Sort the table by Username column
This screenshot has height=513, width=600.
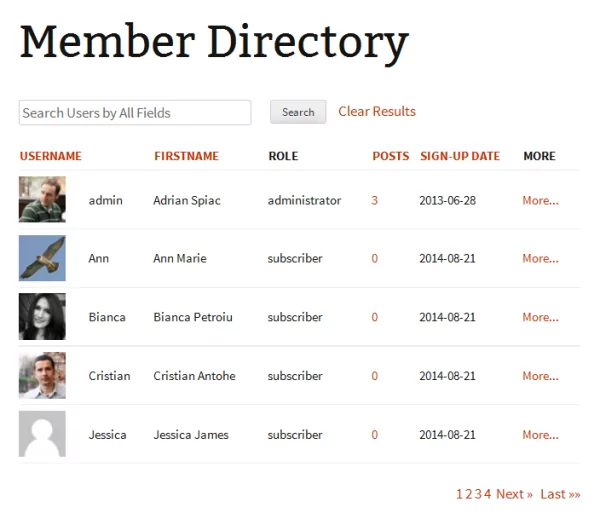pos(50,156)
